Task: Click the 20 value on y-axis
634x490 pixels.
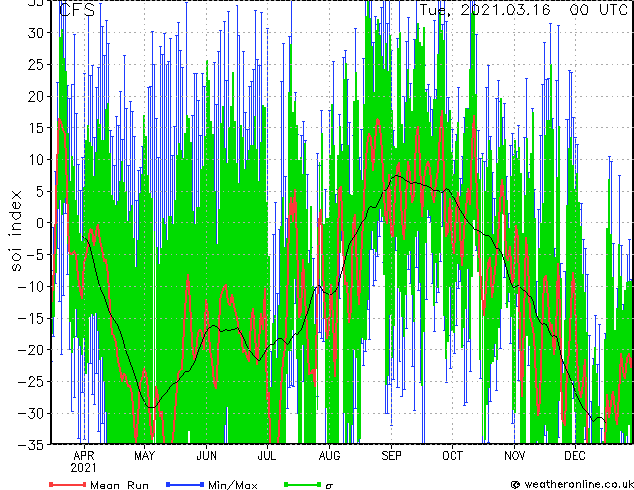Action: tap(36, 96)
